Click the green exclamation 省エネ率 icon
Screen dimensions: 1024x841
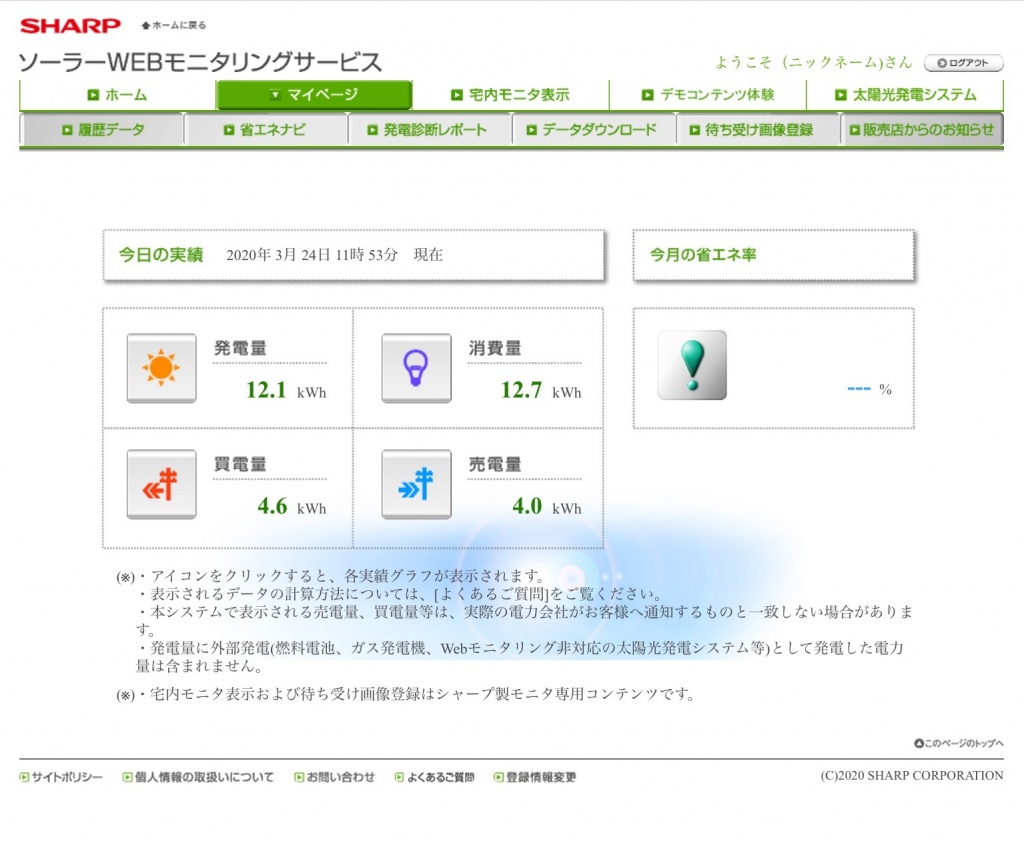pos(692,365)
